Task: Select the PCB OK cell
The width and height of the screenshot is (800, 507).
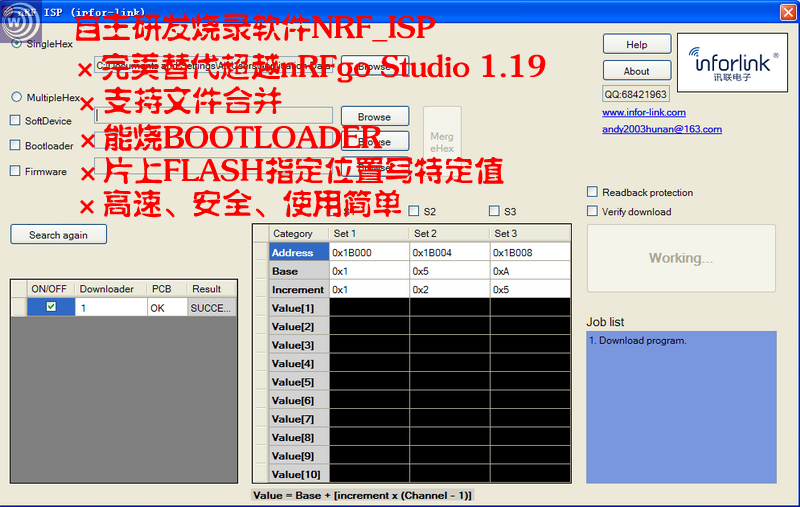Action: click(167, 308)
